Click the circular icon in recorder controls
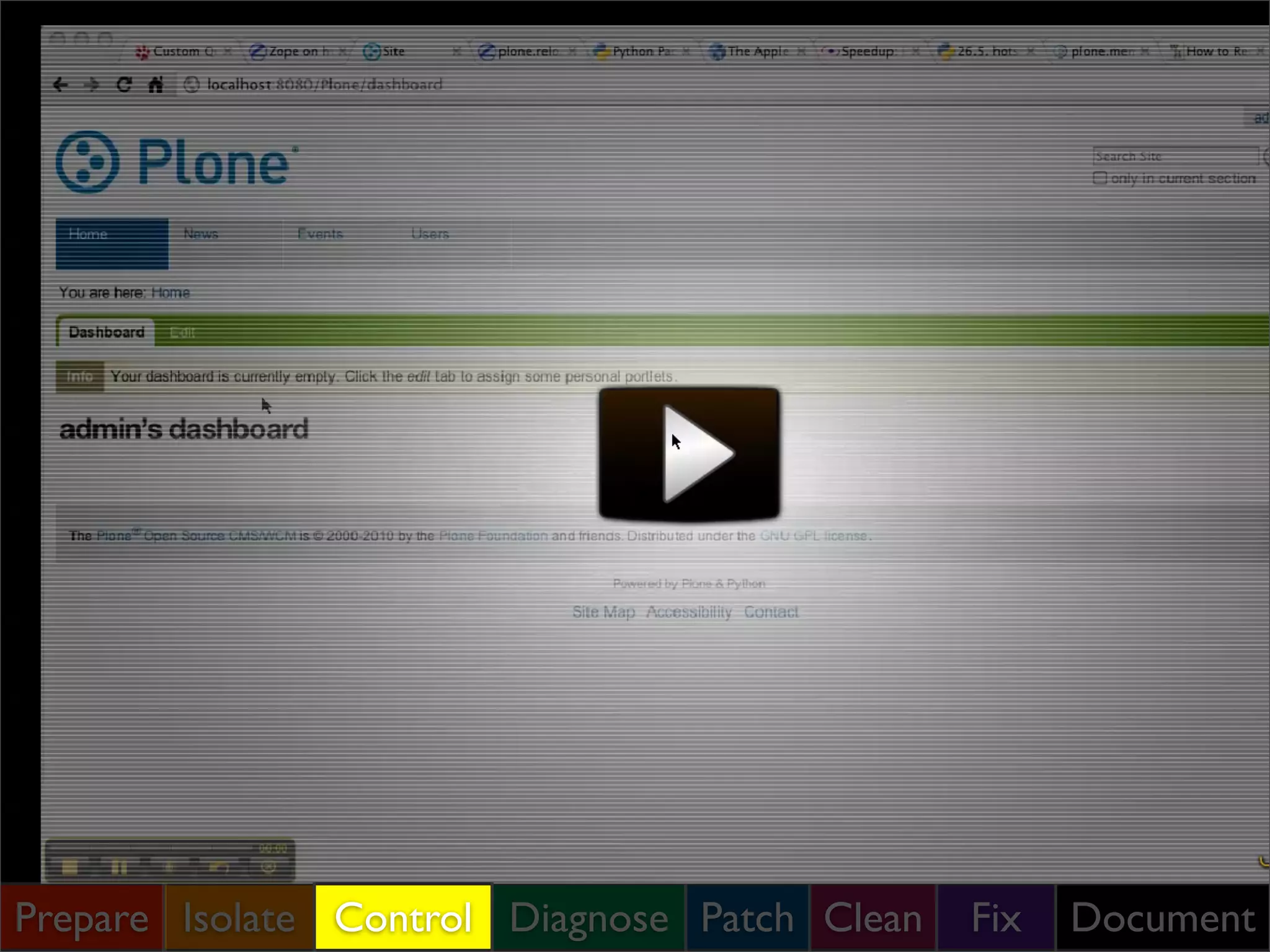The height and width of the screenshot is (952, 1270). coord(269,867)
